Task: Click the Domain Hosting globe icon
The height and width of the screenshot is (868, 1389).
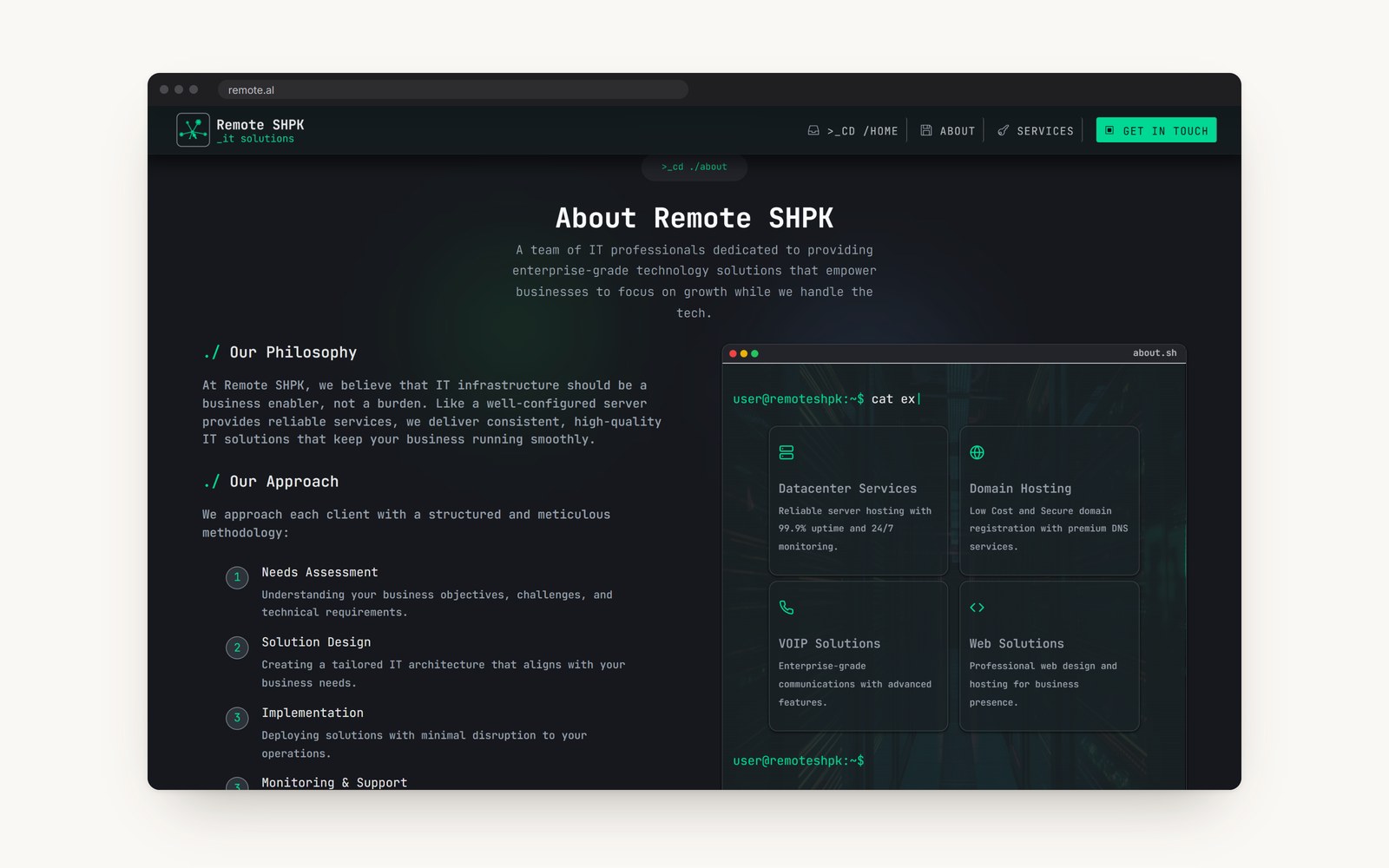Action: (978, 452)
